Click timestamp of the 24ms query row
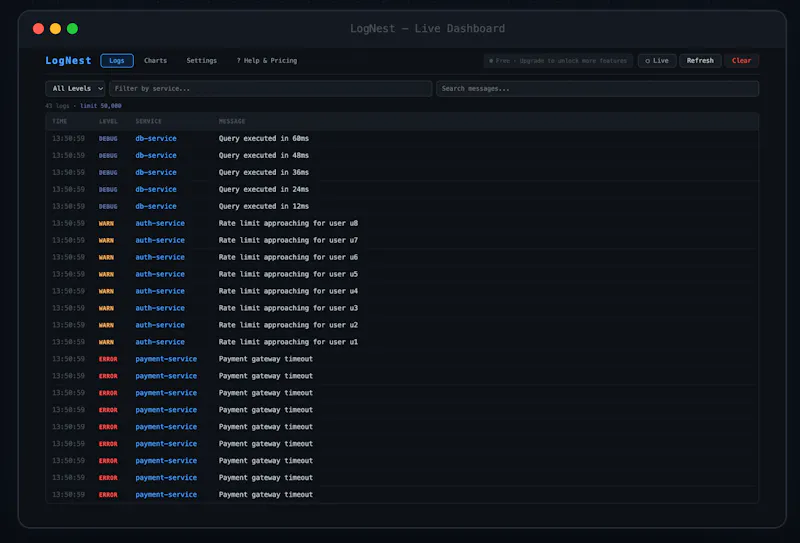This screenshot has height=543, width=800. pyautogui.click(x=68, y=189)
